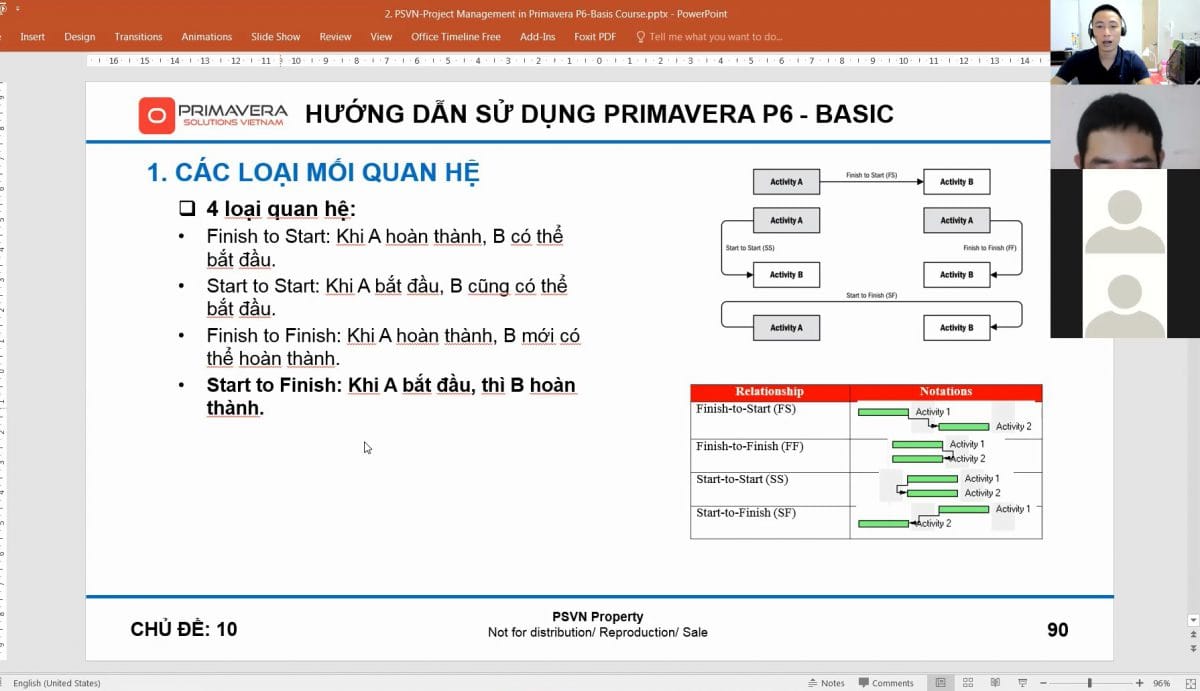The width and height of the screenshot is (1200, 691).
Task: Open the Notes pane
Action: (826, 683)
